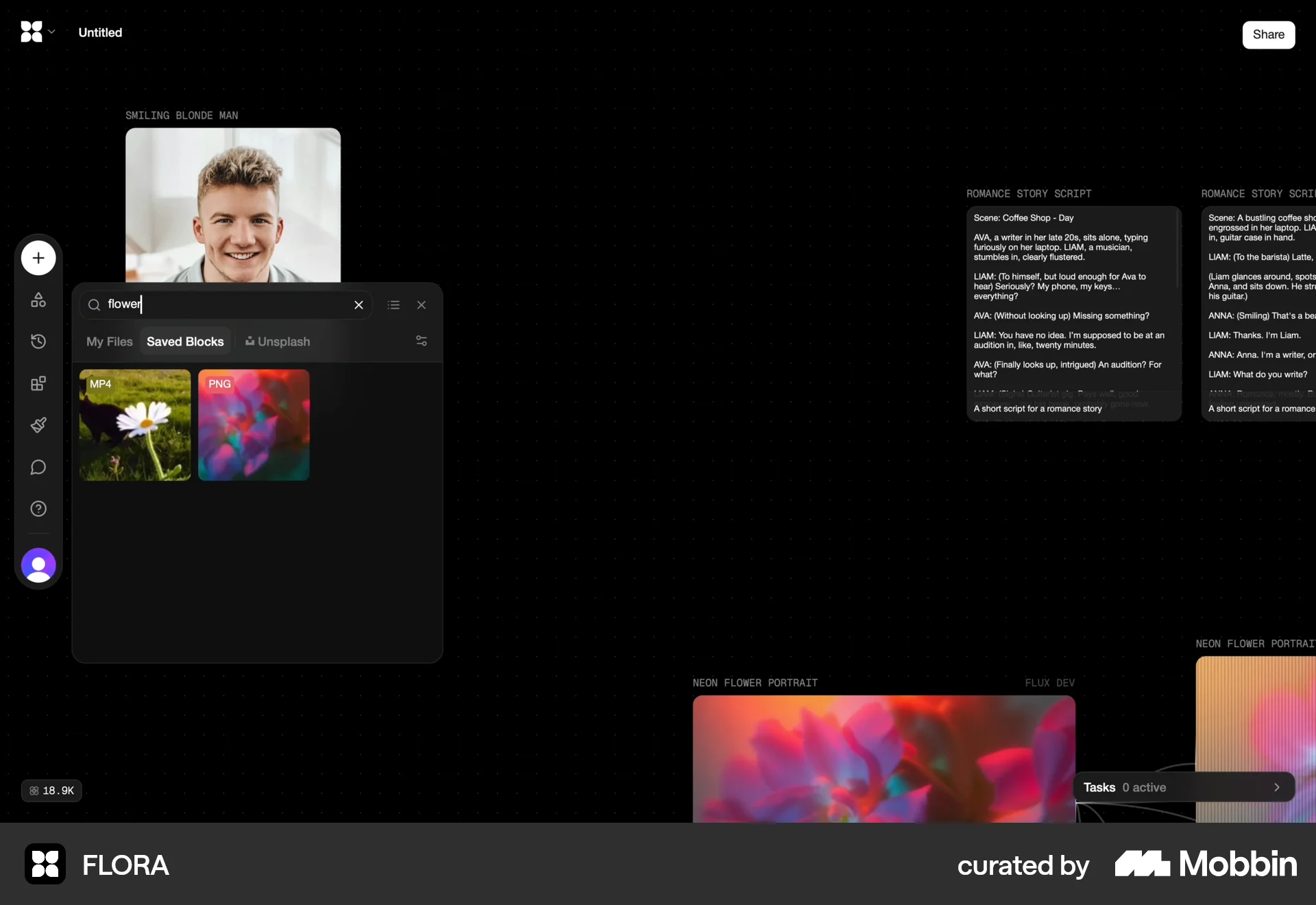Click the 18.9K credits badge
The image size is (1316, 905).
(51, 791)
